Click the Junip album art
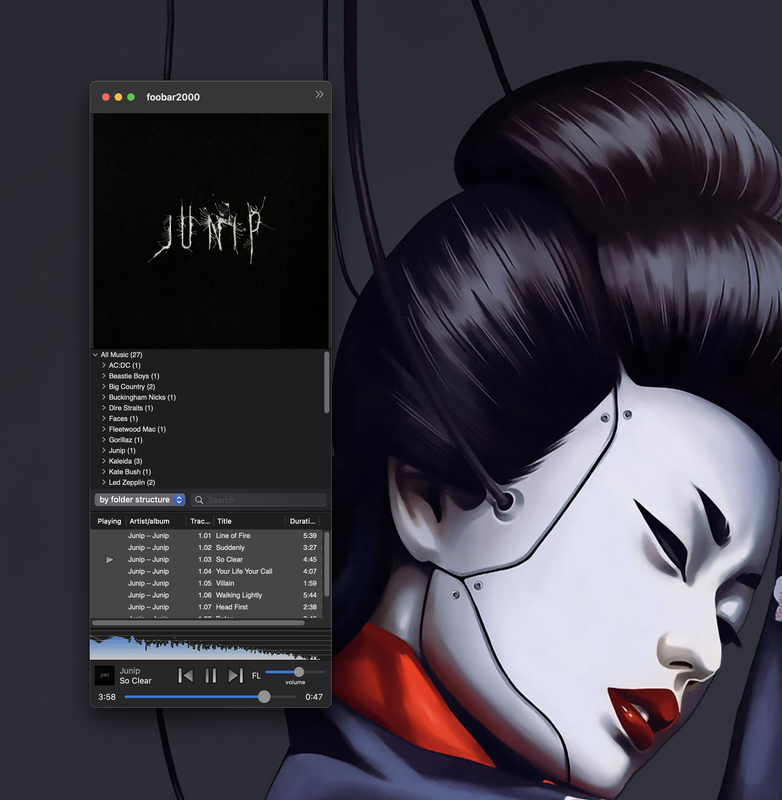Screen dimensions: 782x800 [210, 231]
